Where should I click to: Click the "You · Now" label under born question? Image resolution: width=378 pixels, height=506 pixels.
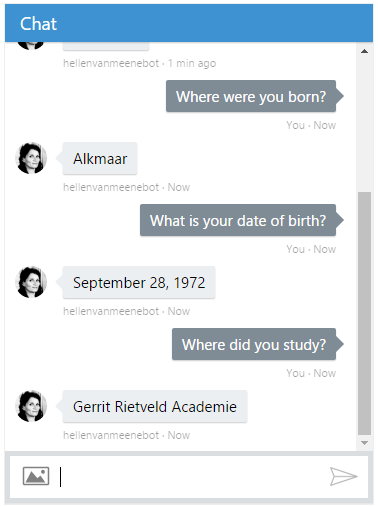tap(311, 125)
